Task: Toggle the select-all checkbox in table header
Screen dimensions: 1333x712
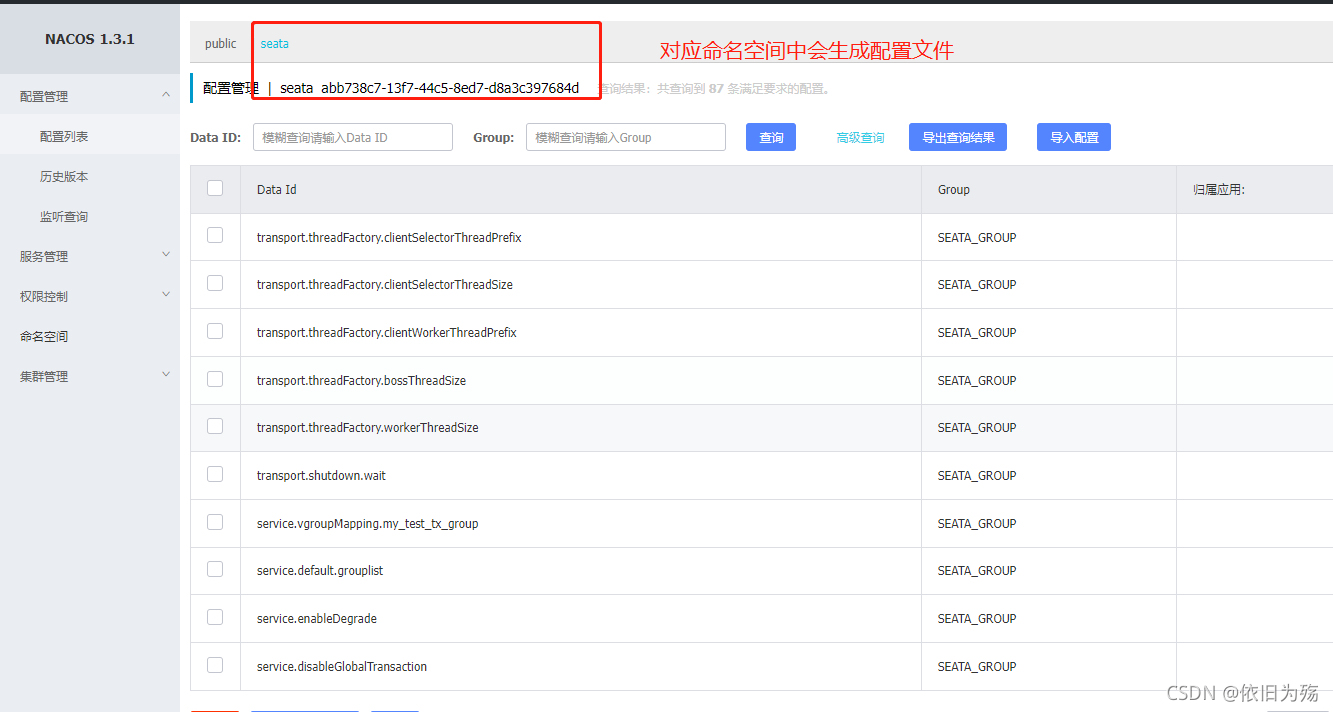Action: click(x=215, y=188)
